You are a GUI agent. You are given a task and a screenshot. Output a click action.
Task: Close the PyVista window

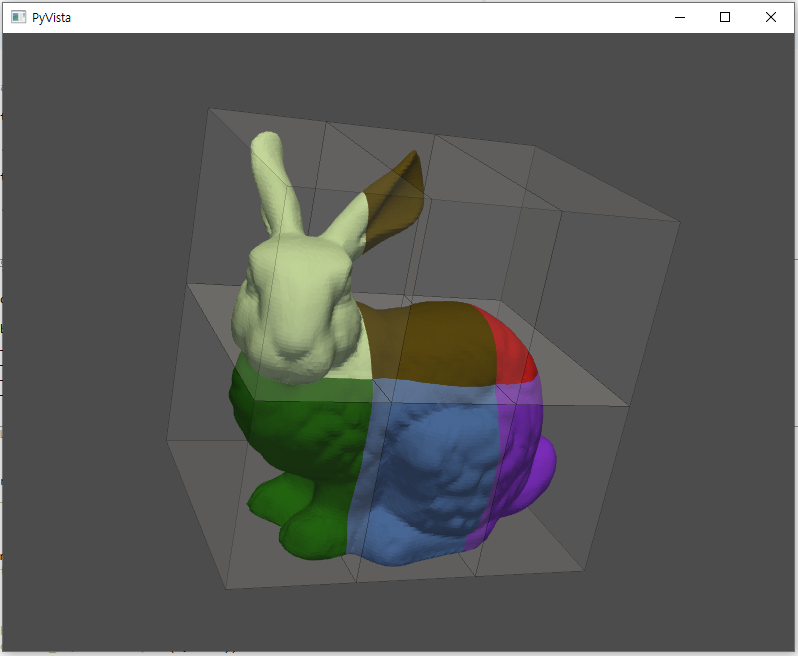coord(771,17)
